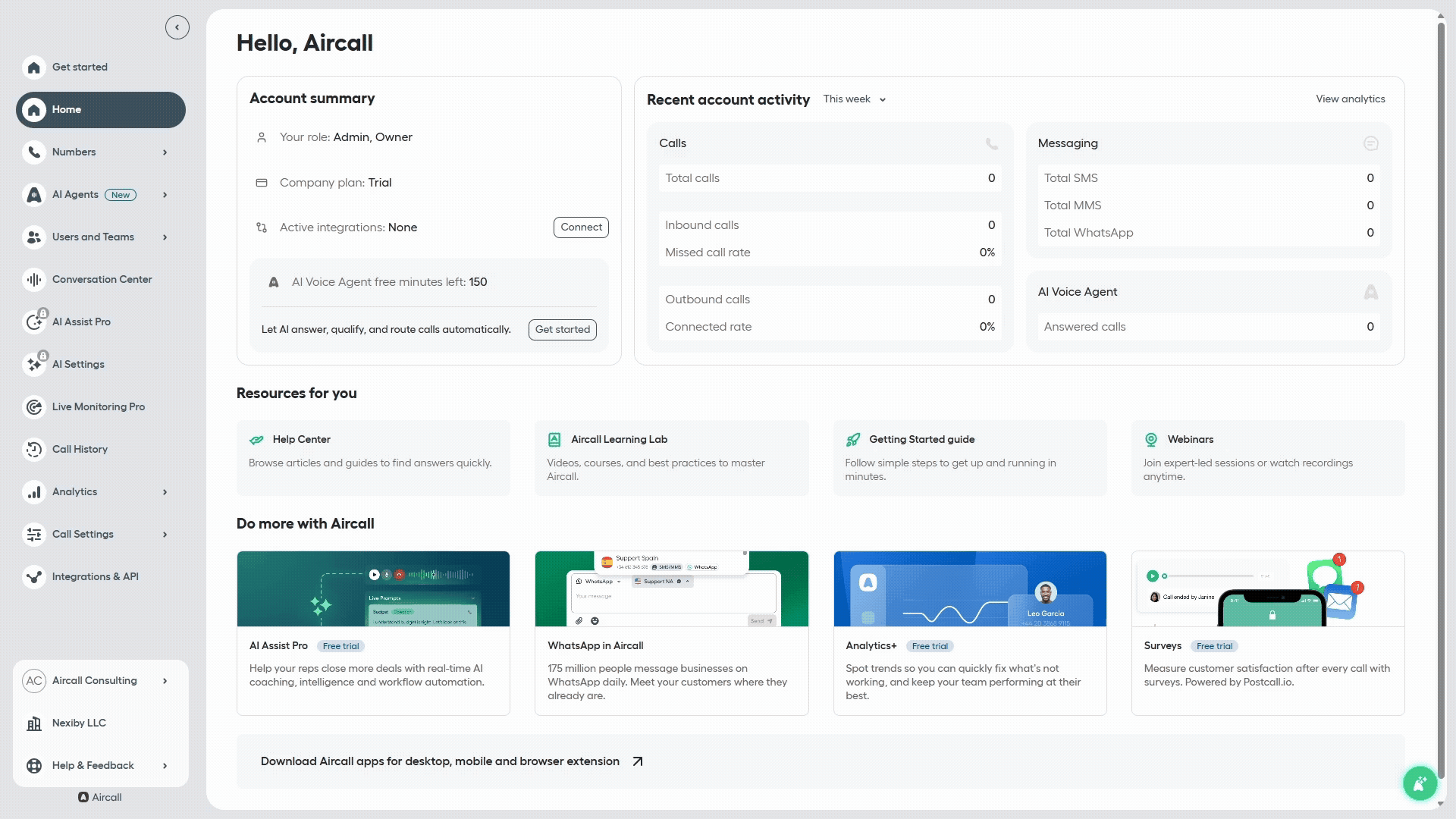Click the Total WhatsApp row
This screenshot has width=1456, height=819.
[1209, 233]
